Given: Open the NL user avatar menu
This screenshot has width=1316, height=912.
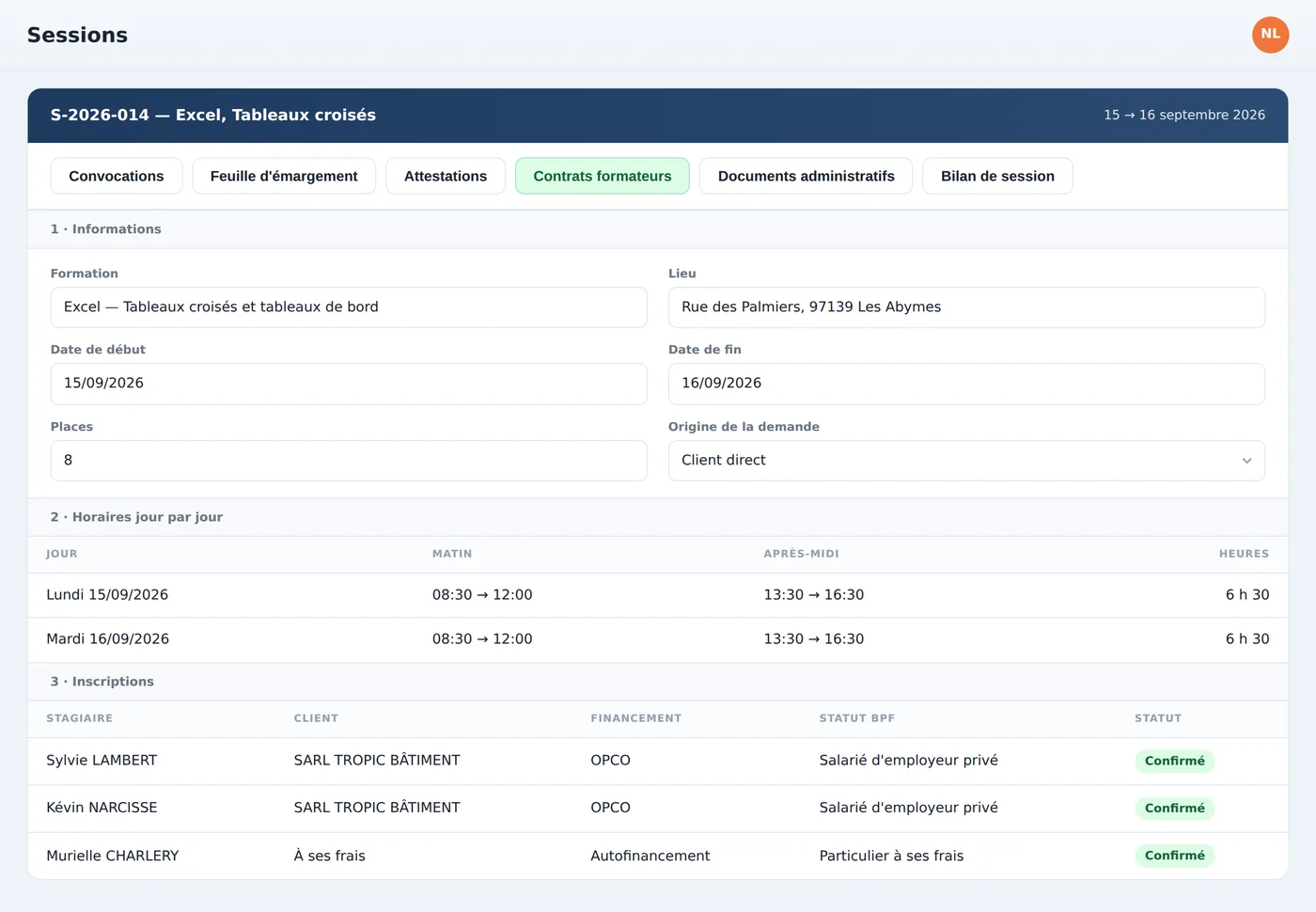Looking at the screenshot, I should (x=1270, y=35).
